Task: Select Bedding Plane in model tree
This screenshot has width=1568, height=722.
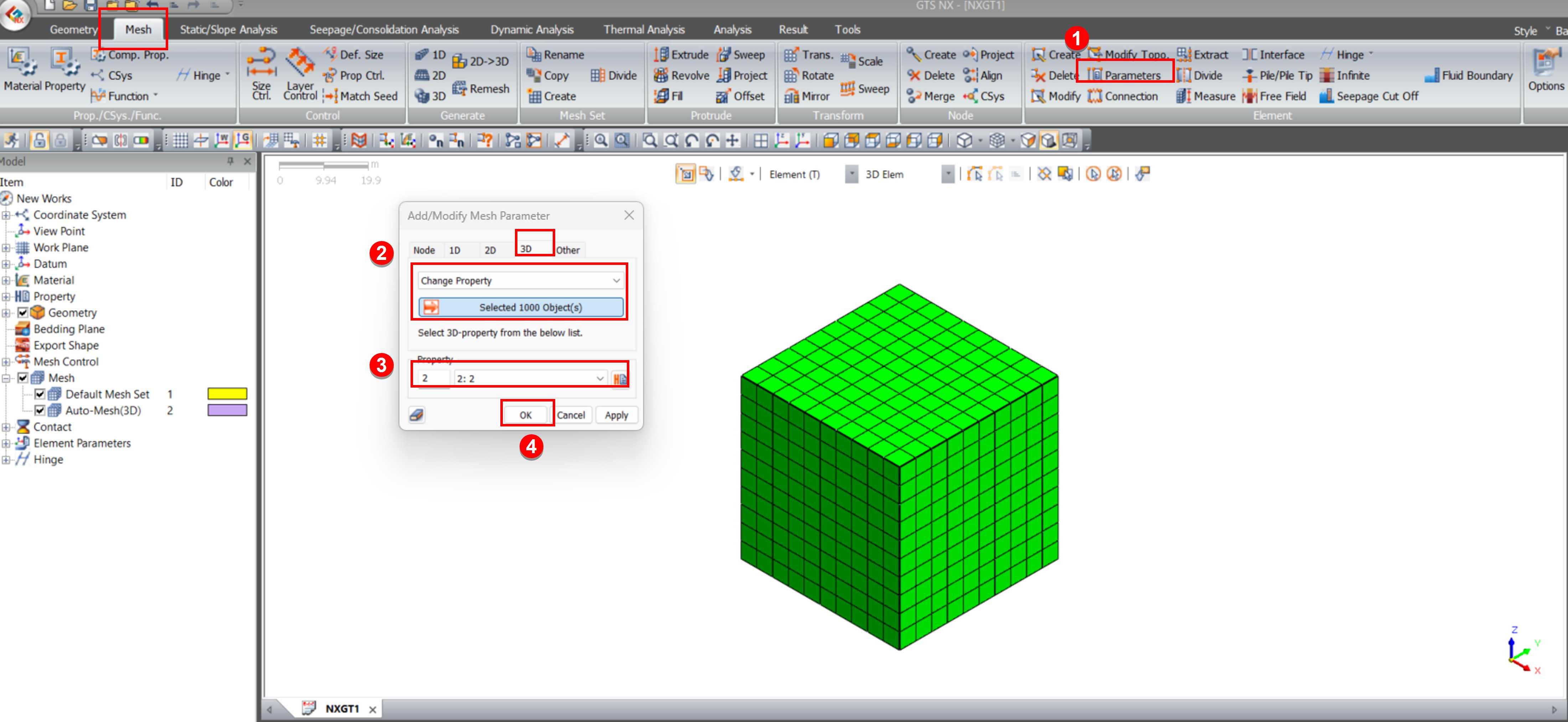Action: [x=69, y=329]
